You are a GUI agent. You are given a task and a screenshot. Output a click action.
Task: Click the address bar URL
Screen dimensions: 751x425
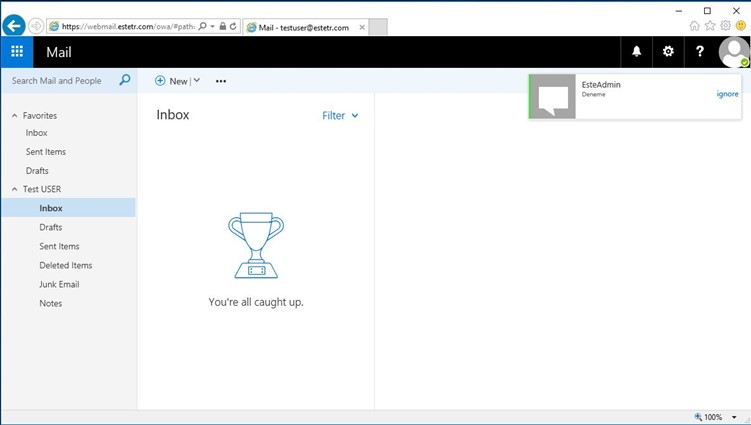pyautogui.click(x=128, y=26)
